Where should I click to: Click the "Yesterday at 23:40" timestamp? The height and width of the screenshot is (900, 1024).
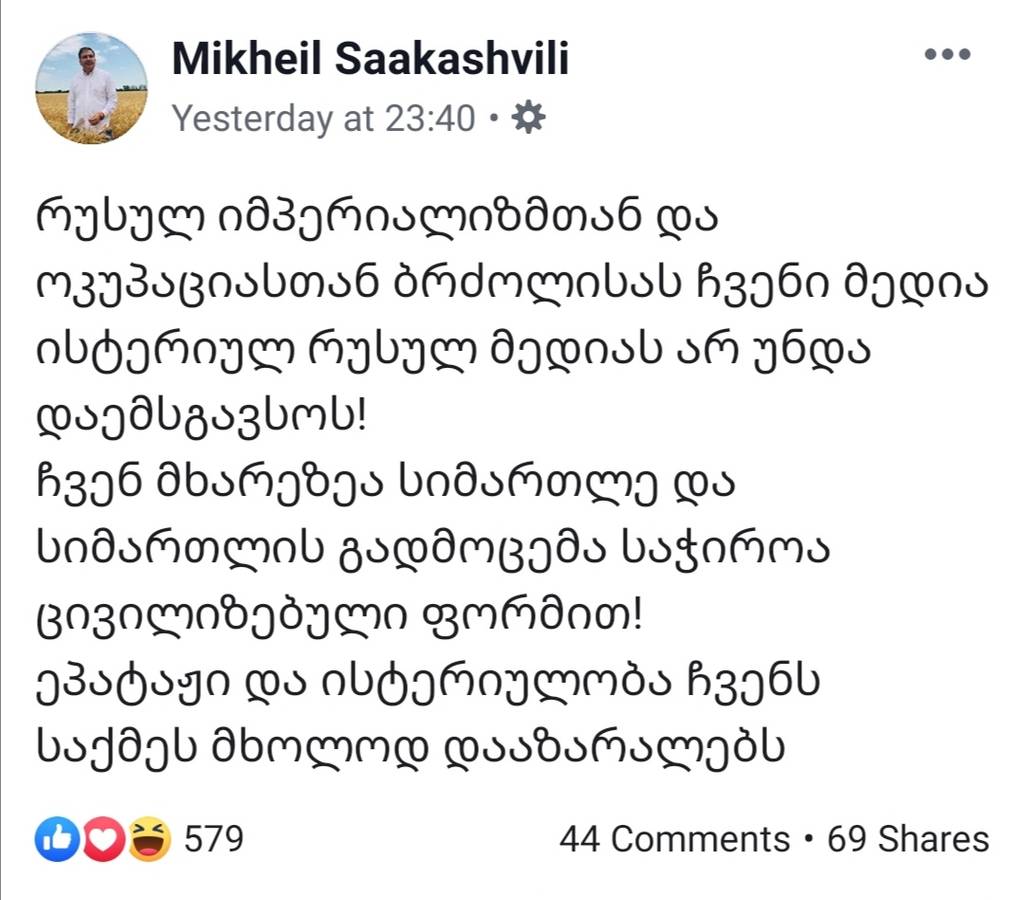click(324, 119)
